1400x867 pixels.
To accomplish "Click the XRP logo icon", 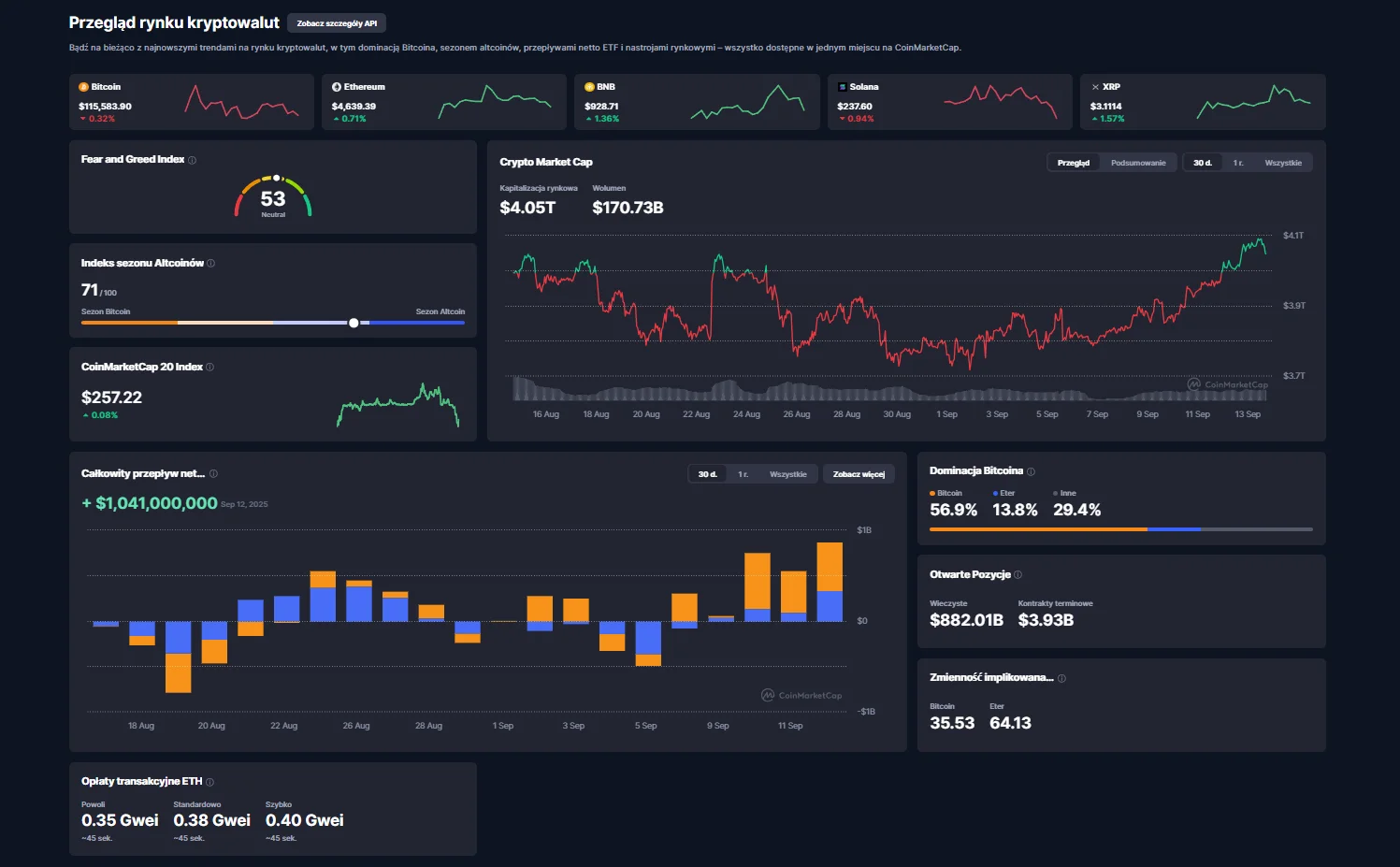I will 1095,87.
